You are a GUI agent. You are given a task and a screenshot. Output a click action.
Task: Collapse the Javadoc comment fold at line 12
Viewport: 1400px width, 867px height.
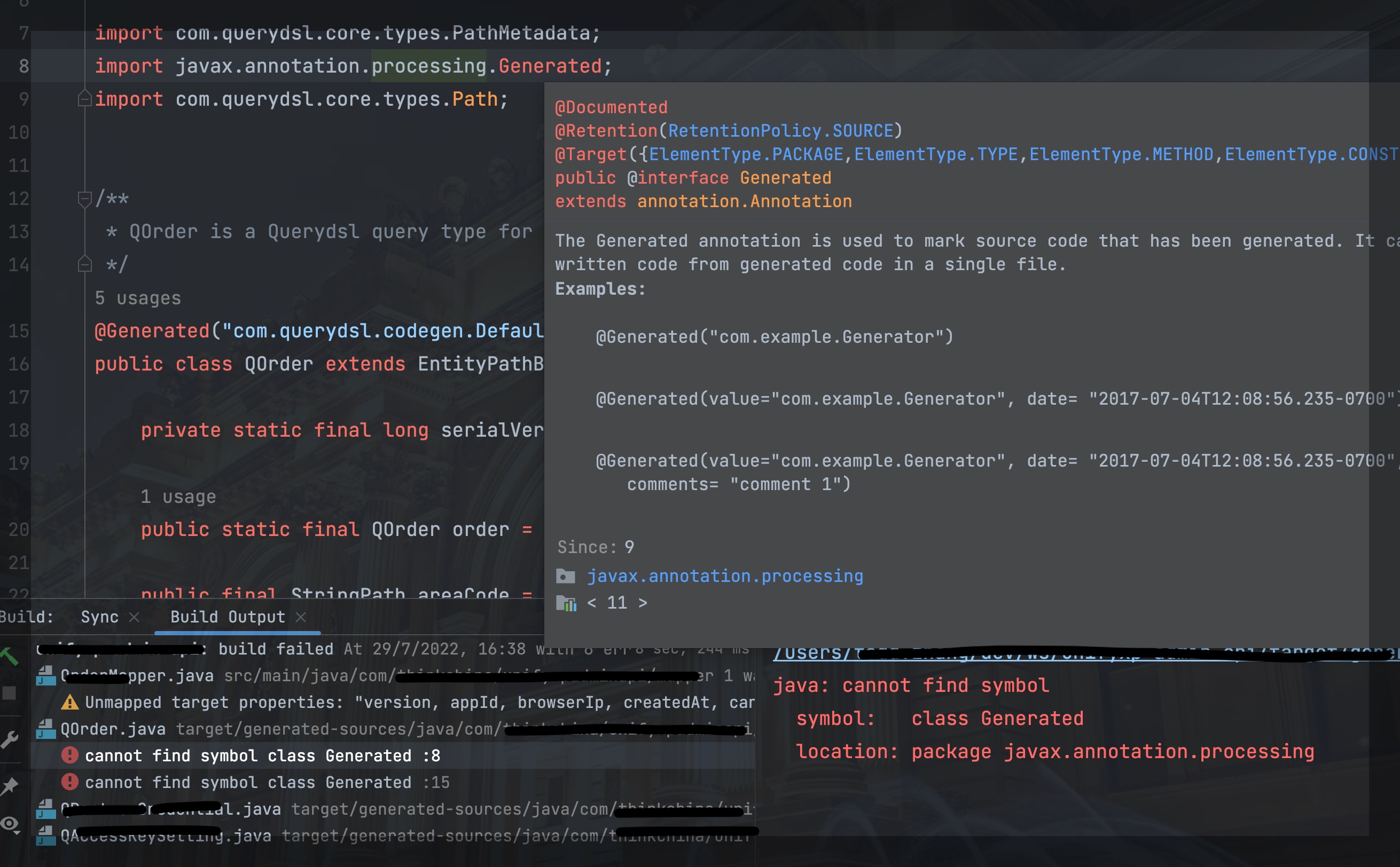84,199
